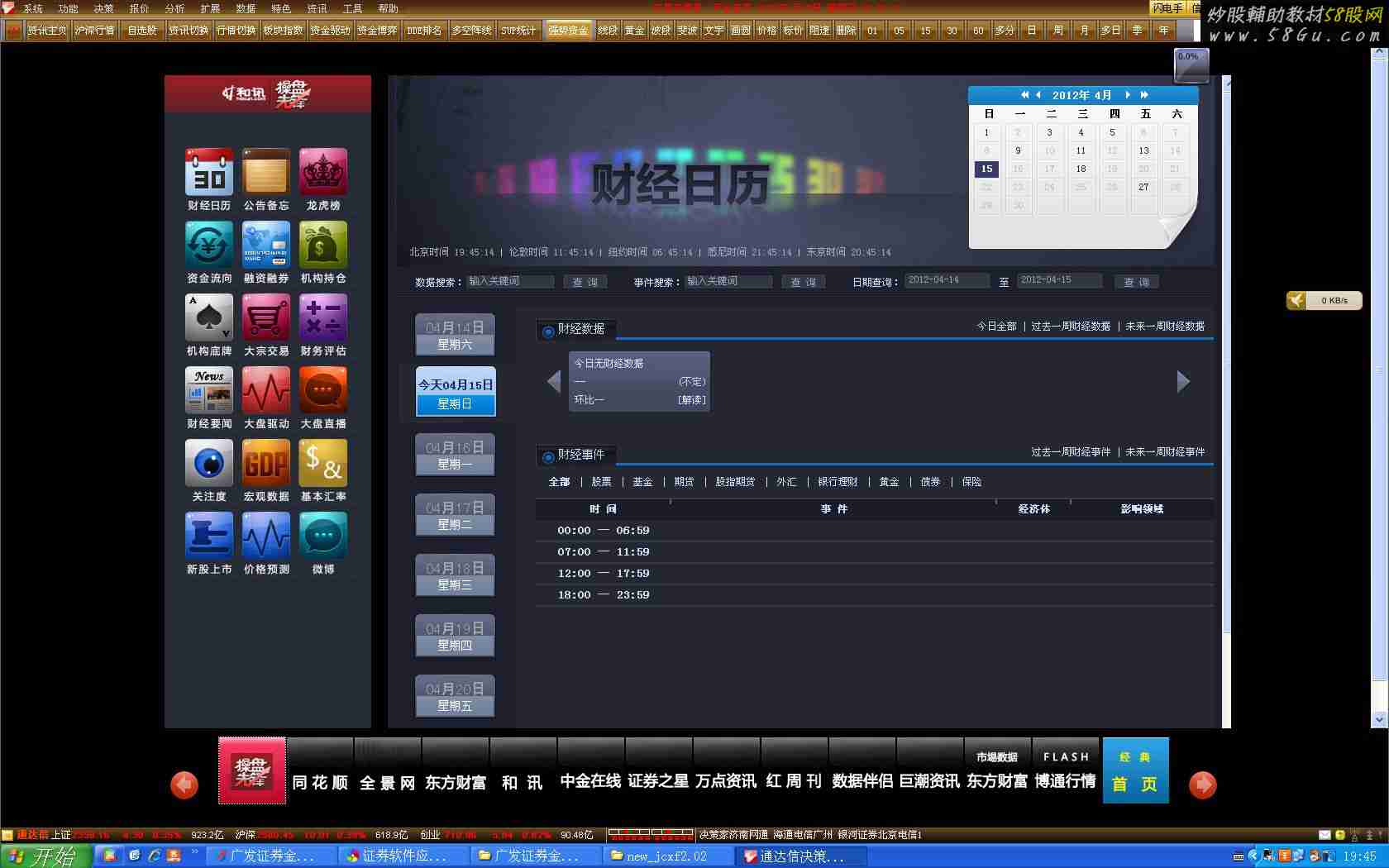
Task: Select the 财经事件 radio button
Action: tap(548, 456)
